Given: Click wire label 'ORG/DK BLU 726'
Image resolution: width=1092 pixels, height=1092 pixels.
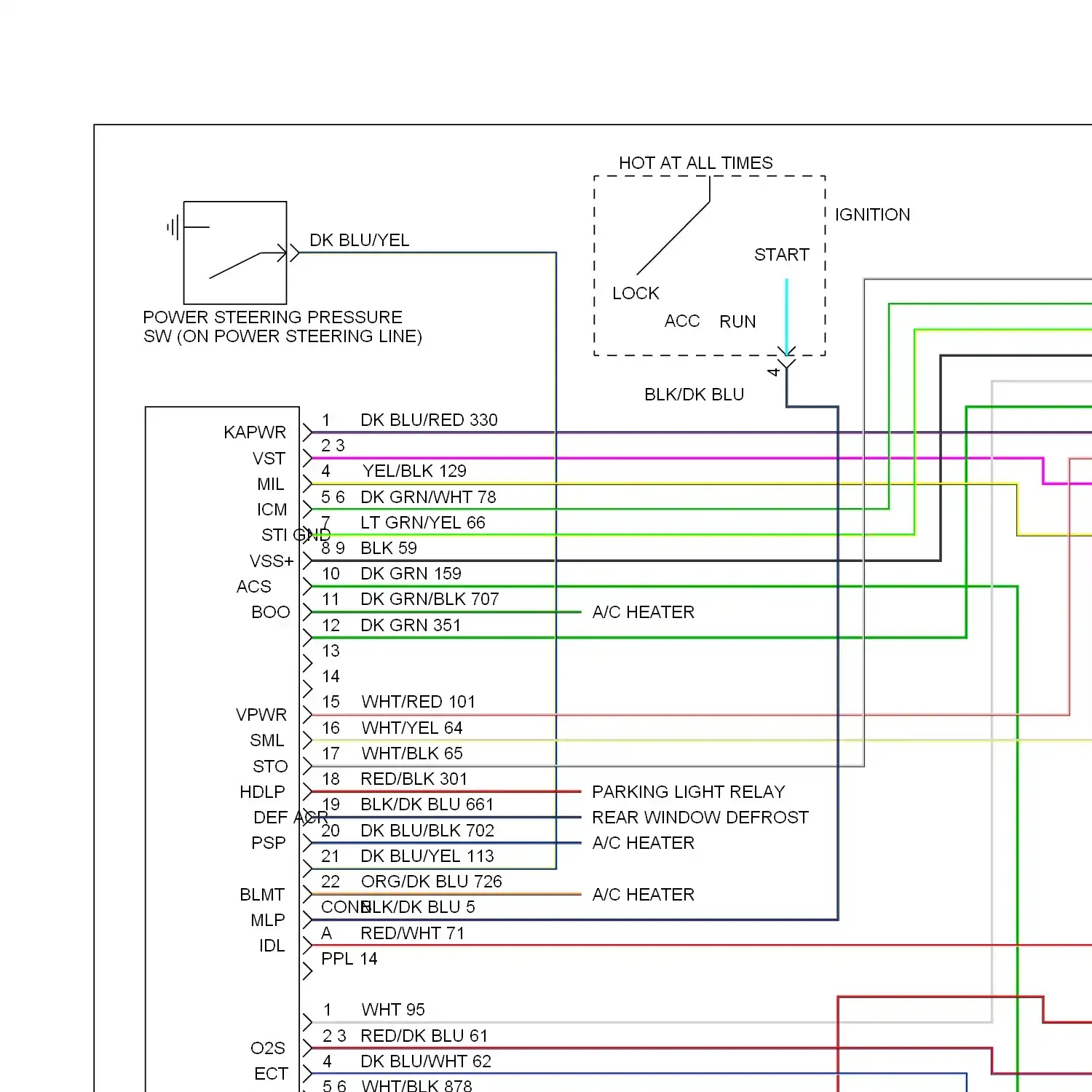Looking at the screenshot, I should pos(432,882).
